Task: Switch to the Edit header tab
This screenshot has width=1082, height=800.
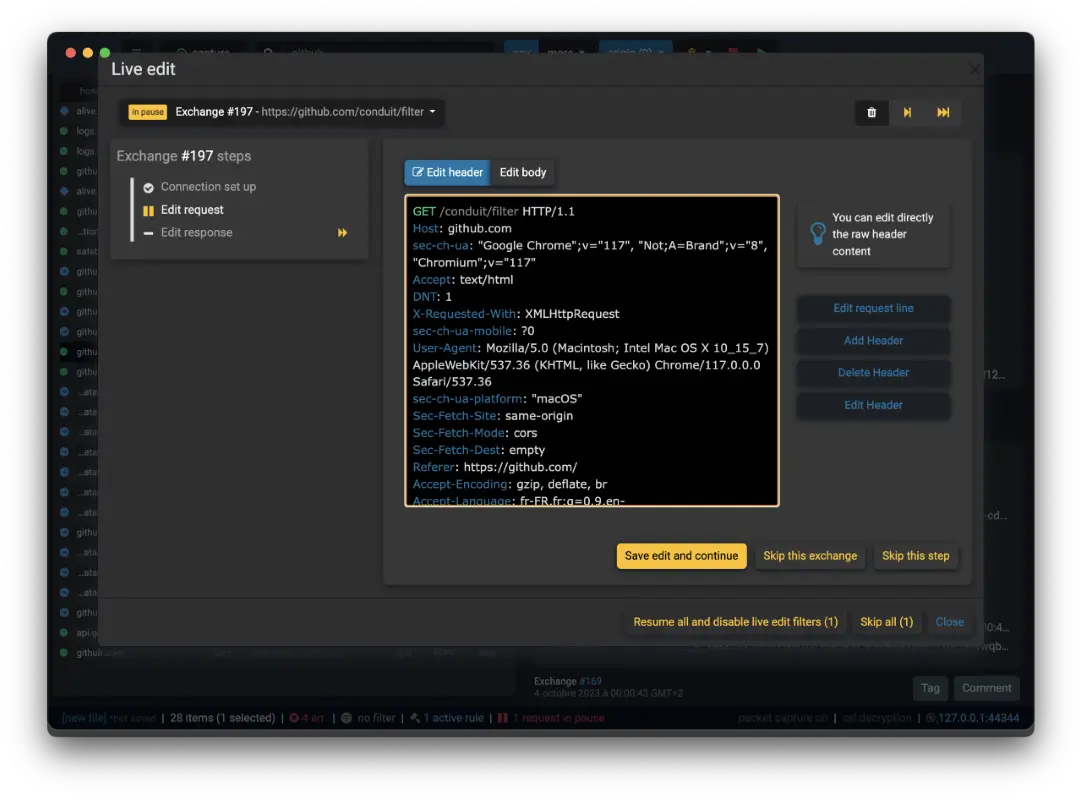Action: pos(447,173)
